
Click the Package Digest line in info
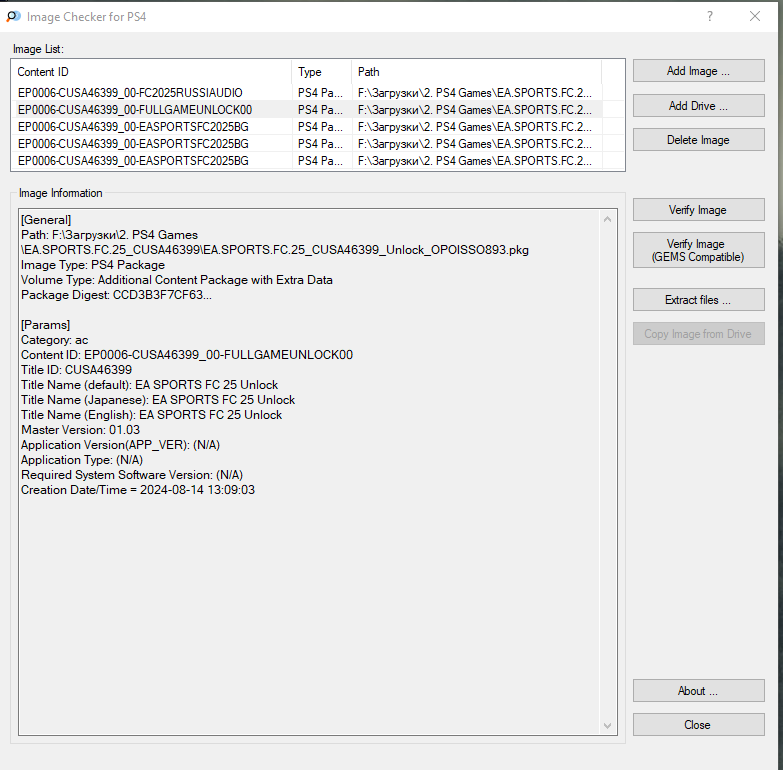coord(116,295)
